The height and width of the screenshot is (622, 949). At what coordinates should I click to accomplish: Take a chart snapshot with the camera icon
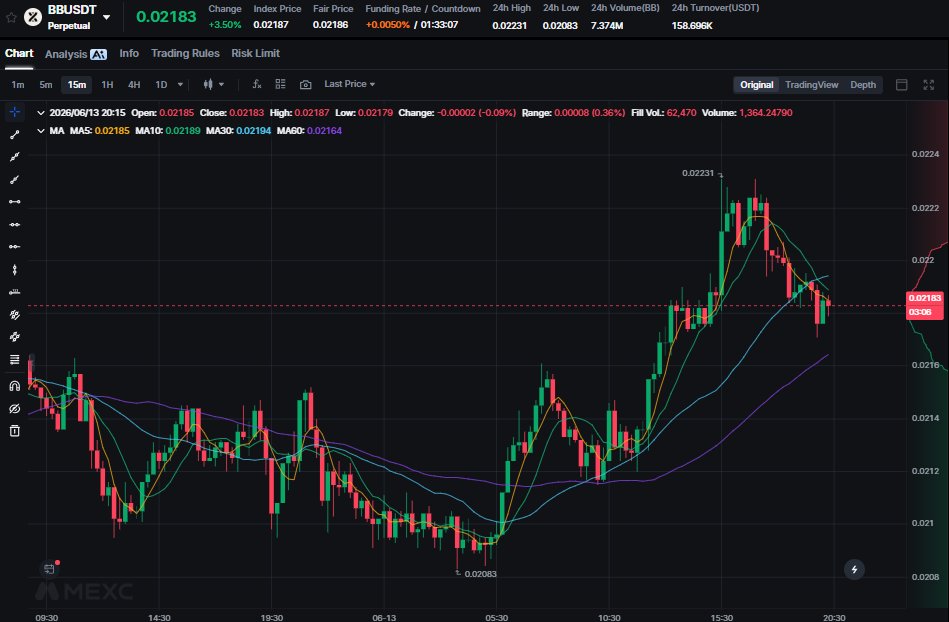click(x=306, y=84)
